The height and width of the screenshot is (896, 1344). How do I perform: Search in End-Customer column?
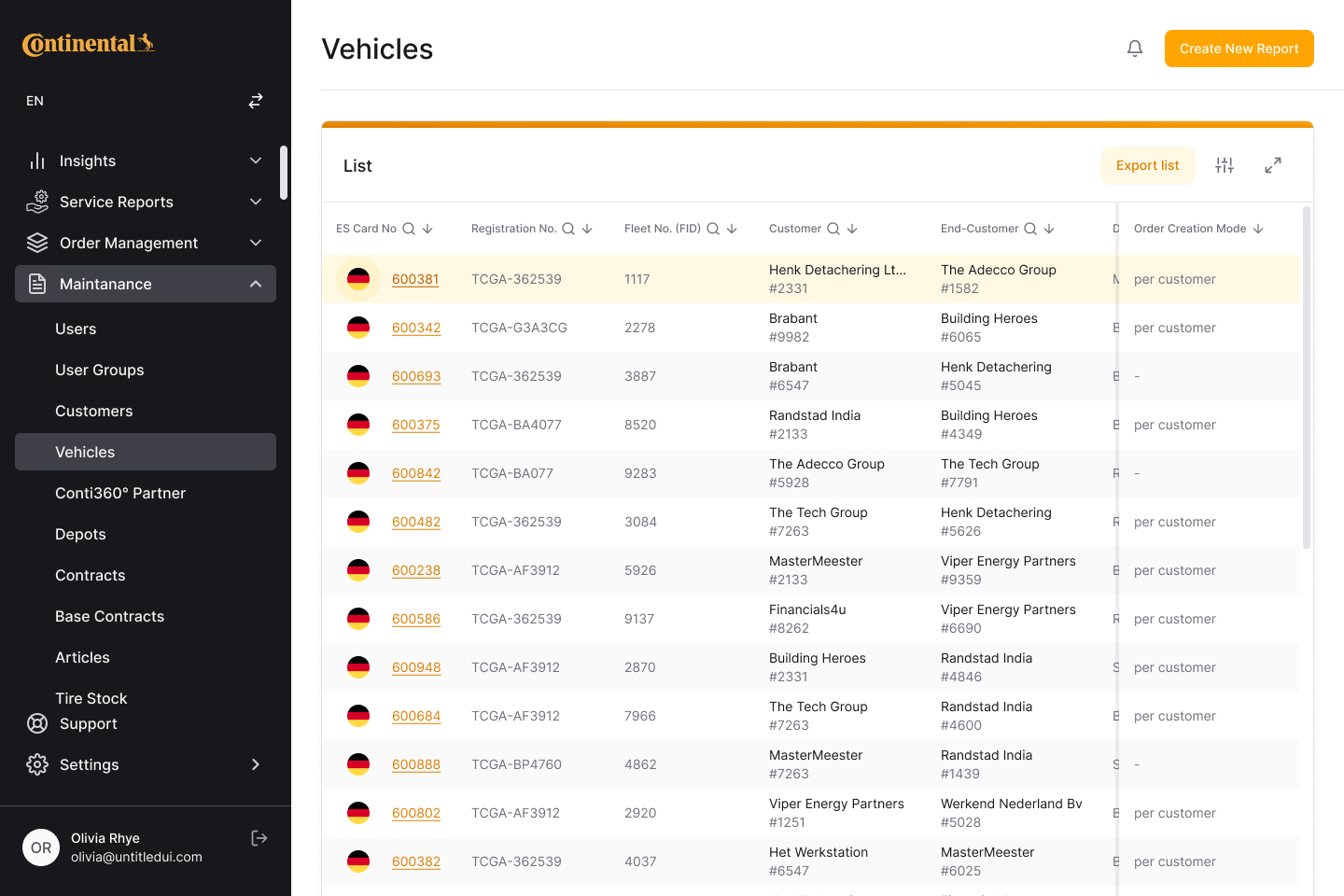pyautogui.click(x=1030, y=229)
